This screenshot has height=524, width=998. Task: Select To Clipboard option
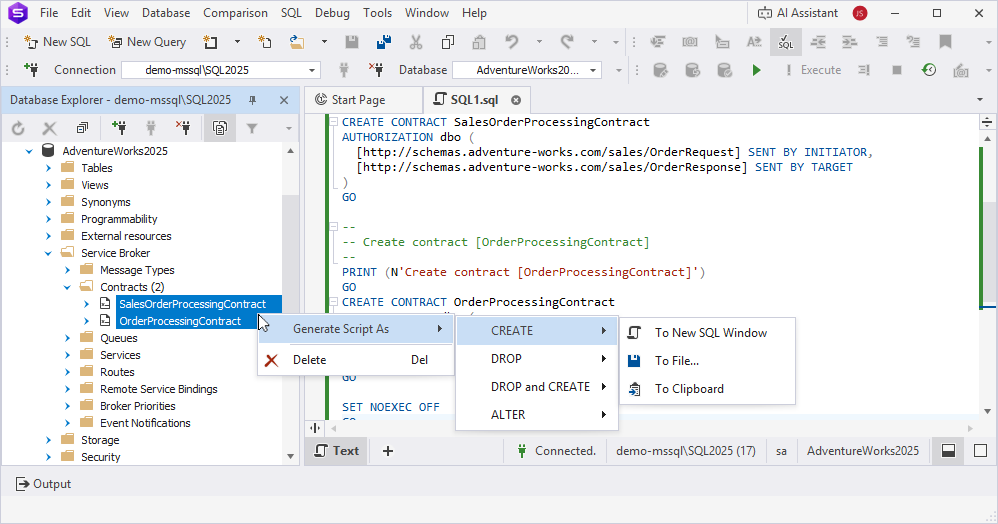707,389
